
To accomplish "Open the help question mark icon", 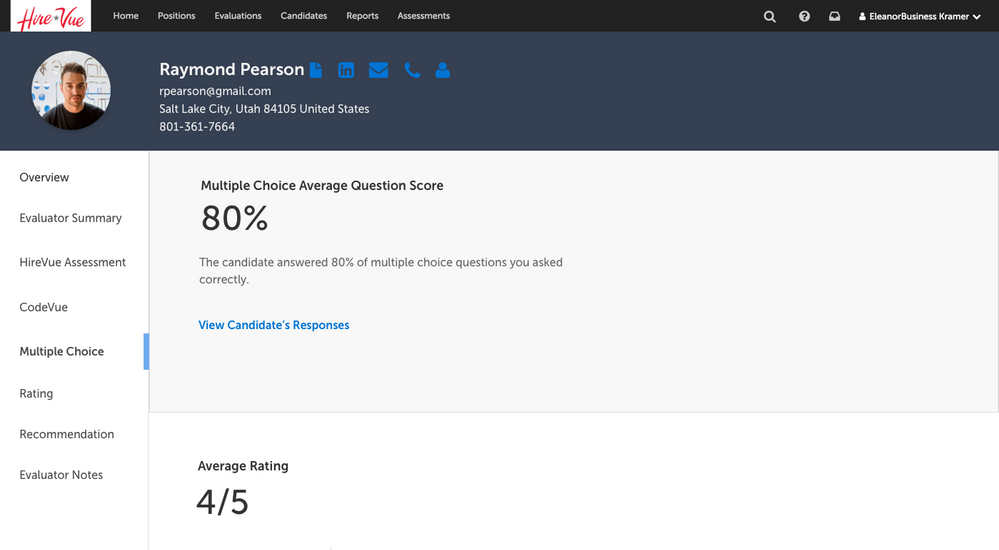I will tap(804, 16).
